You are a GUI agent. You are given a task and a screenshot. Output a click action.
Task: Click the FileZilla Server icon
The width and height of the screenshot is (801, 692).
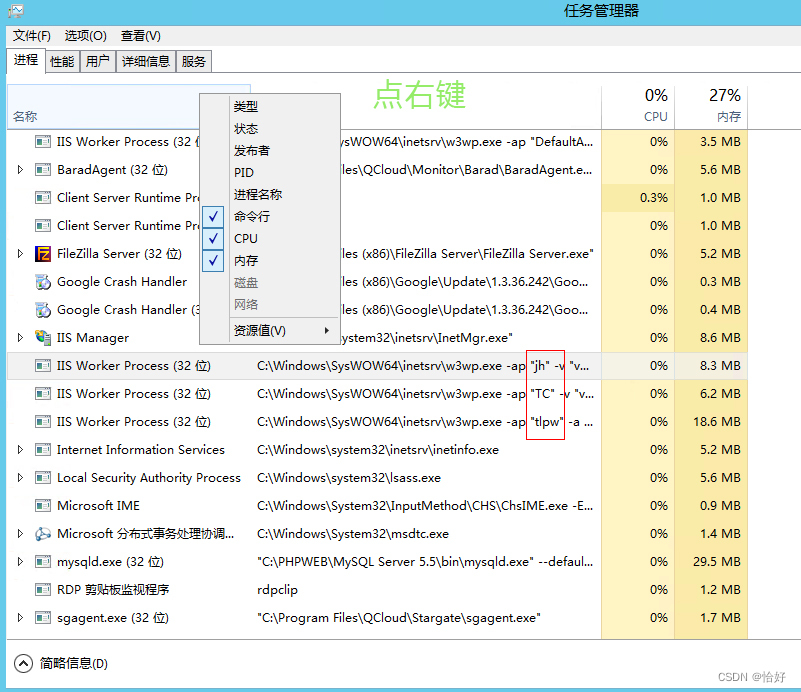pyautogui.click(x=43, y=254)
